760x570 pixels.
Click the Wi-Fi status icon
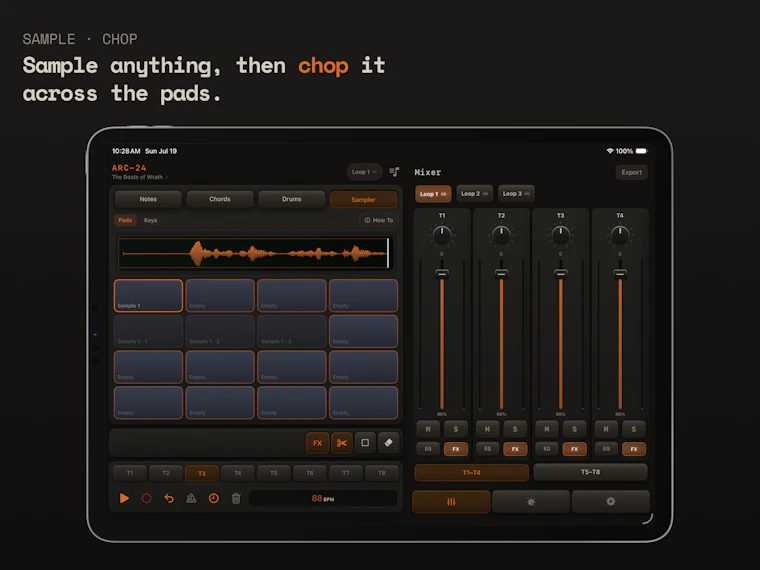click(610, 151)
